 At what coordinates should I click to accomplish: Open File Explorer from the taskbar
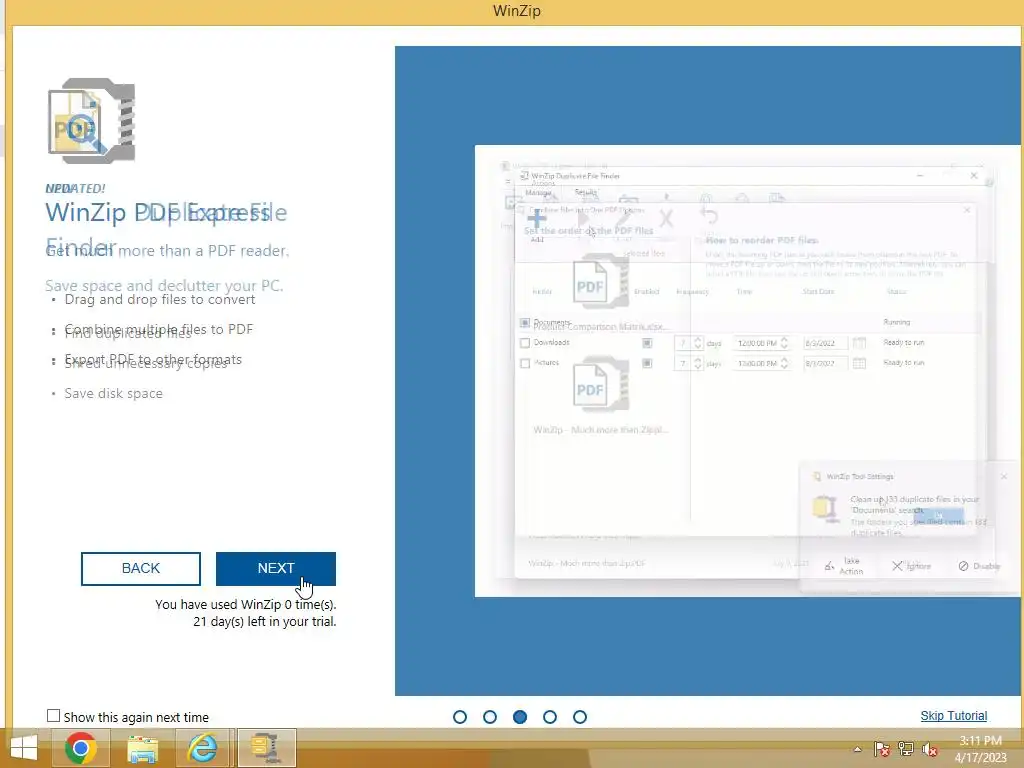pyautogui.click(x=142, y=748)
